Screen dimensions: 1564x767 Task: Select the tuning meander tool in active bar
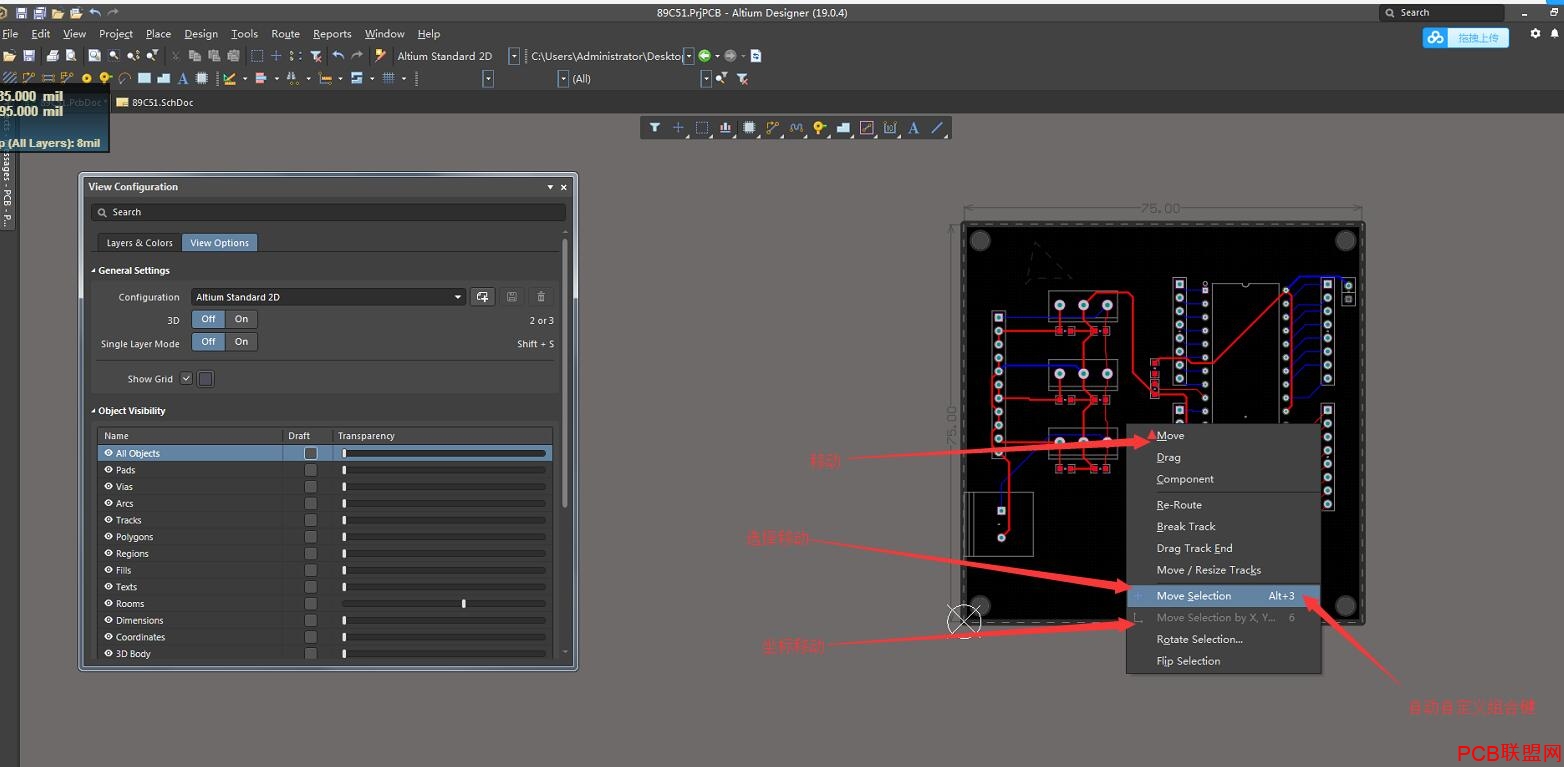pos(796,128)
